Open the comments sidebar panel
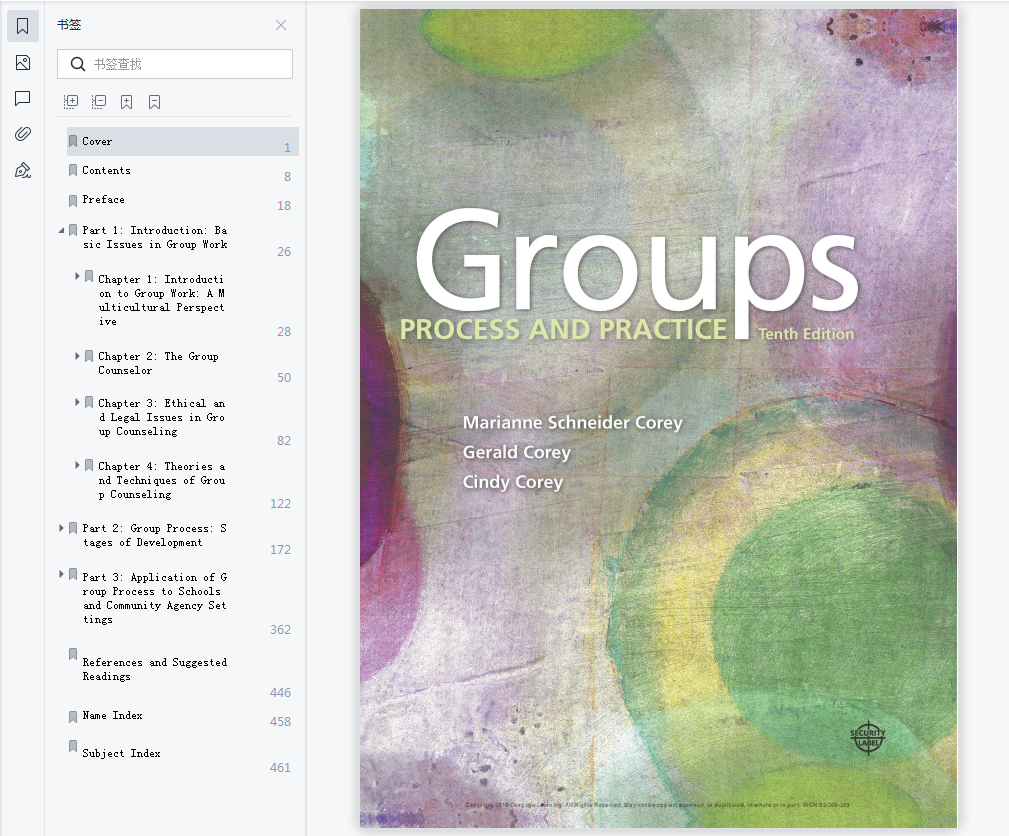The image size is (1009, 836). pos(23,98)
